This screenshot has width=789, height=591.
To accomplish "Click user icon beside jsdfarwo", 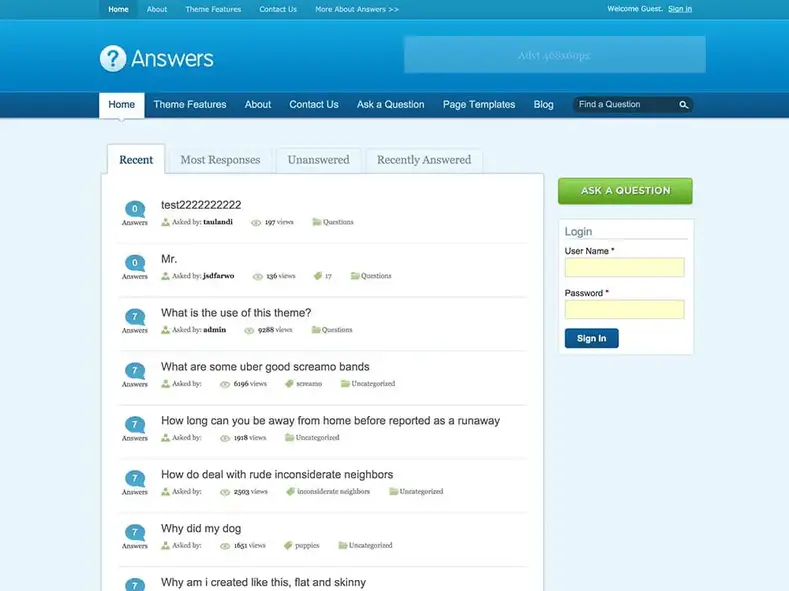I will click(x=165, y=276).
